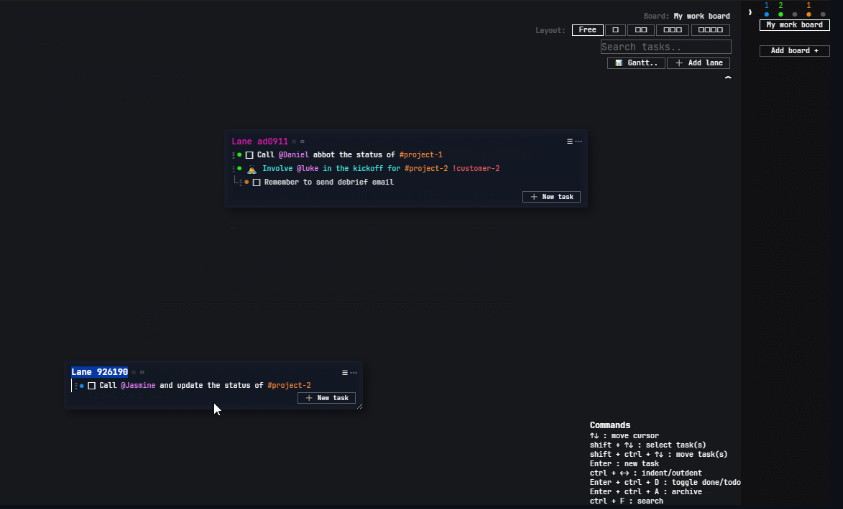The image size is (843, 509).
Task: Mark the Call @Jasmine task as done
Action: pos(92,385)
